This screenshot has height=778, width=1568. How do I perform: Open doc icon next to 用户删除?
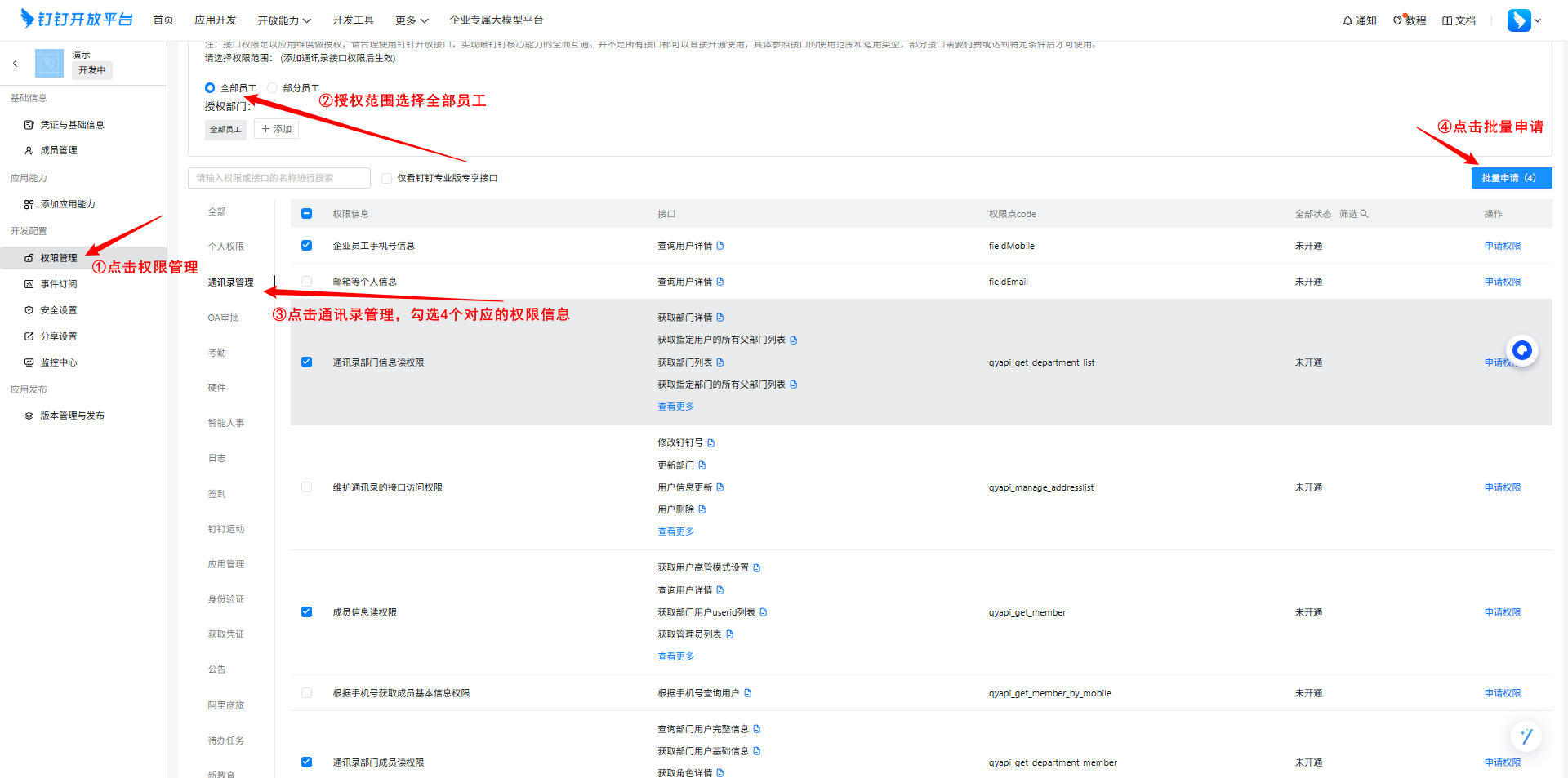click(702, 509)
